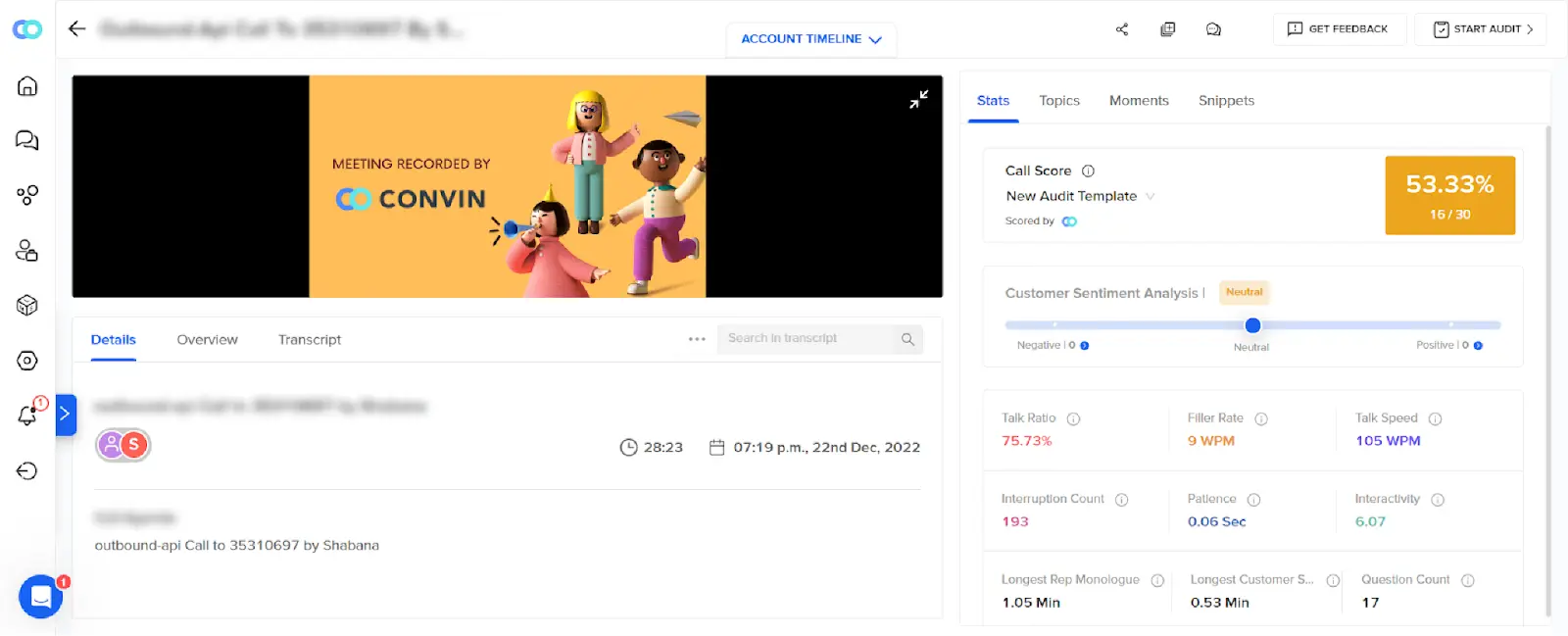Image resolution: width=1568 pixels, height=636 pixels.
Task: Click the Call Score info icon
Action: click(x=1088, y=171)
